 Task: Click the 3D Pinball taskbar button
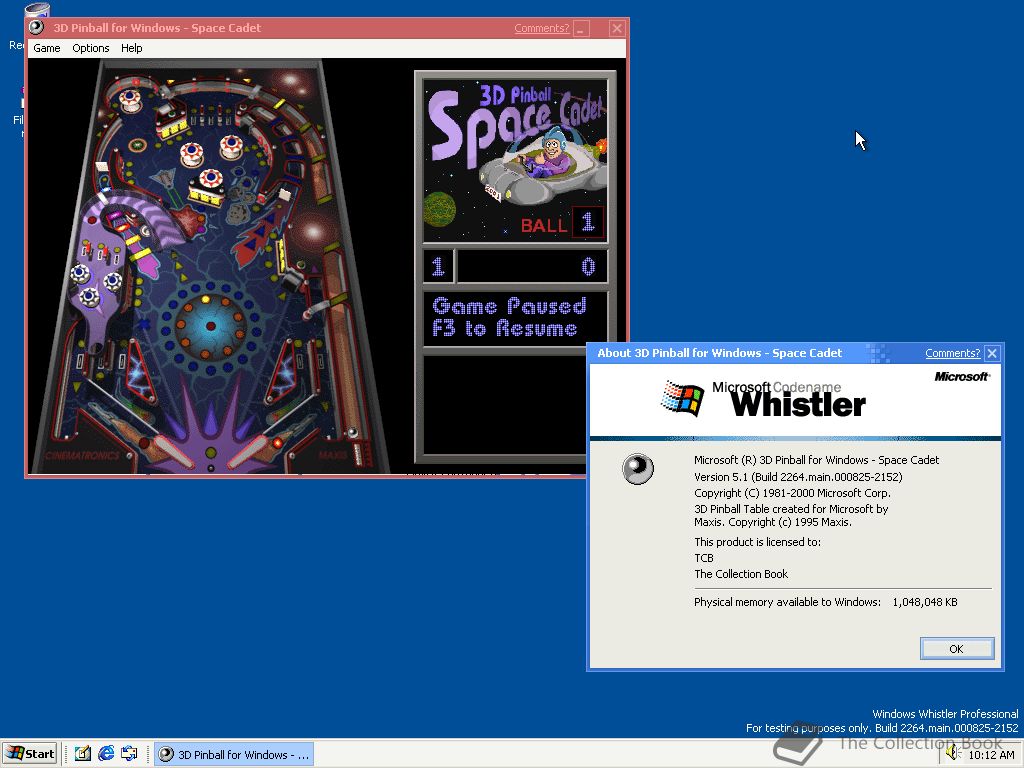click(x=234, y=754)
